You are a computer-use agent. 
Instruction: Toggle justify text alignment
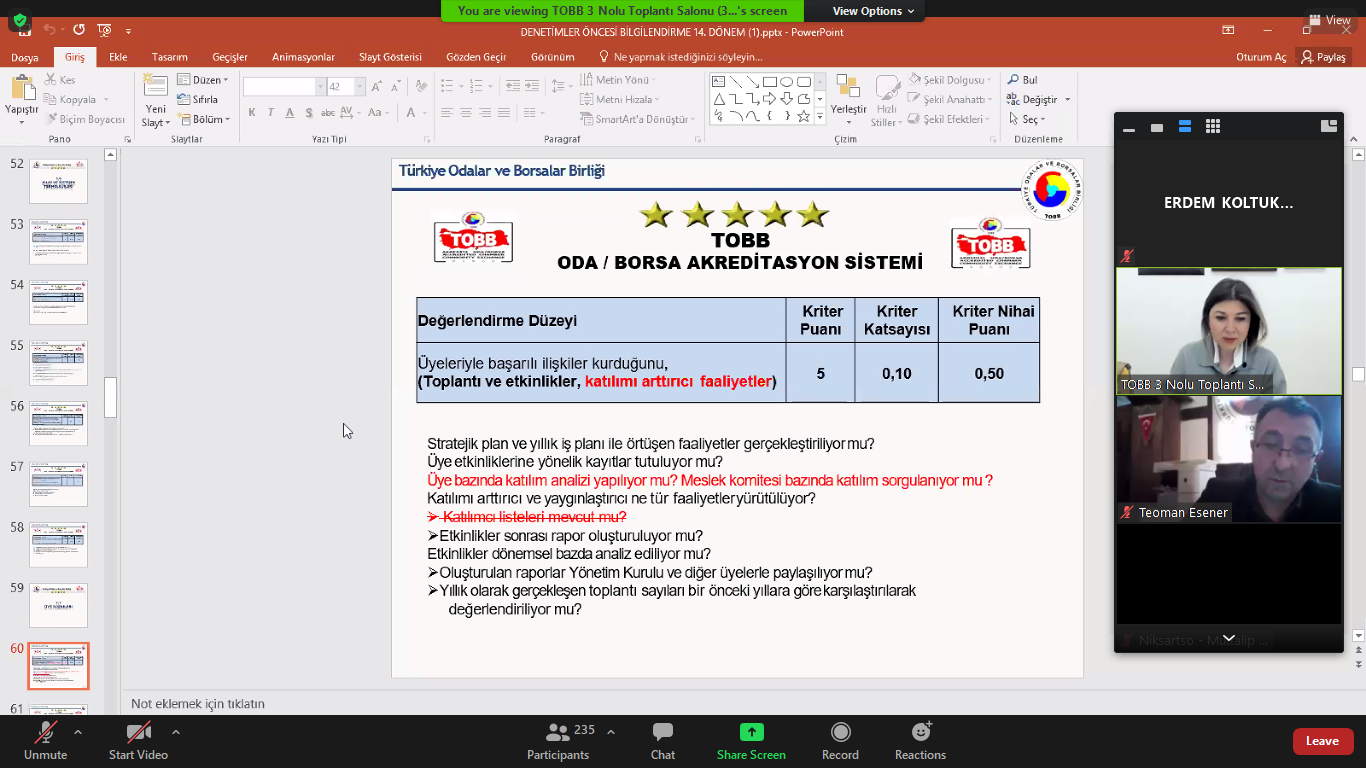[504, 112]
